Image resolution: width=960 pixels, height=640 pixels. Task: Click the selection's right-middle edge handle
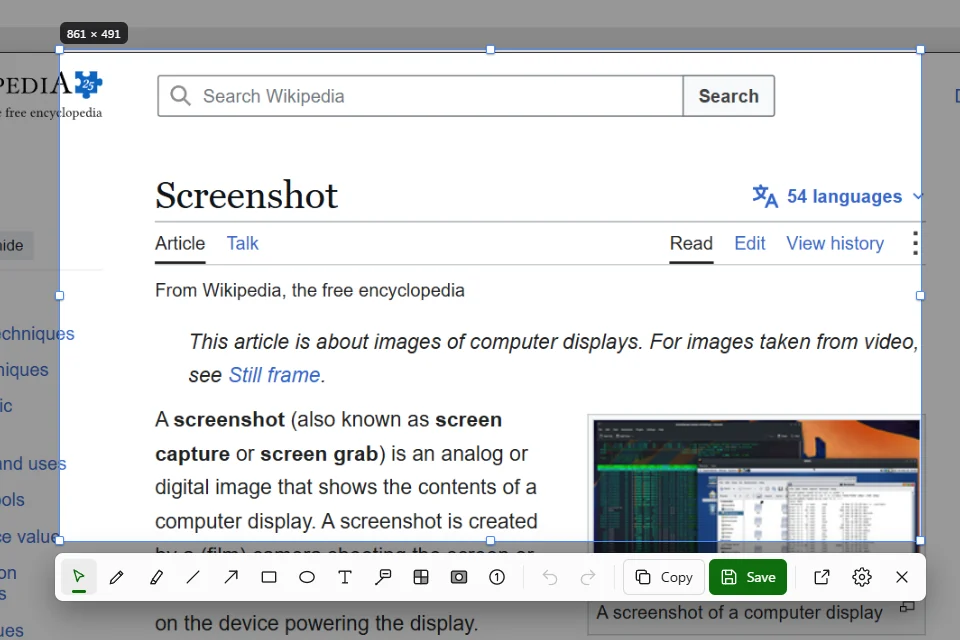pyautogui.click(x=920, y=296)
